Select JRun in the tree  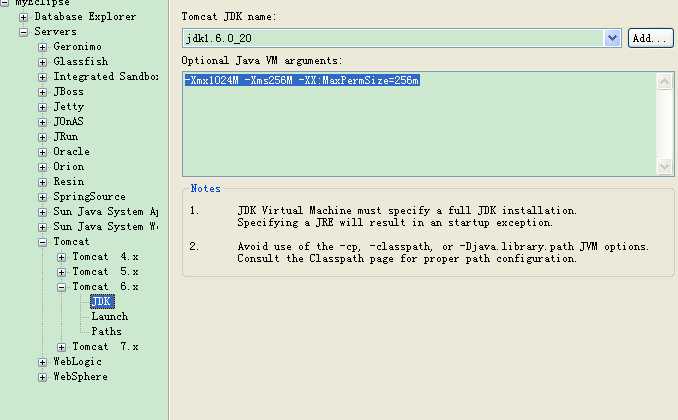click(x=66, y=136)
